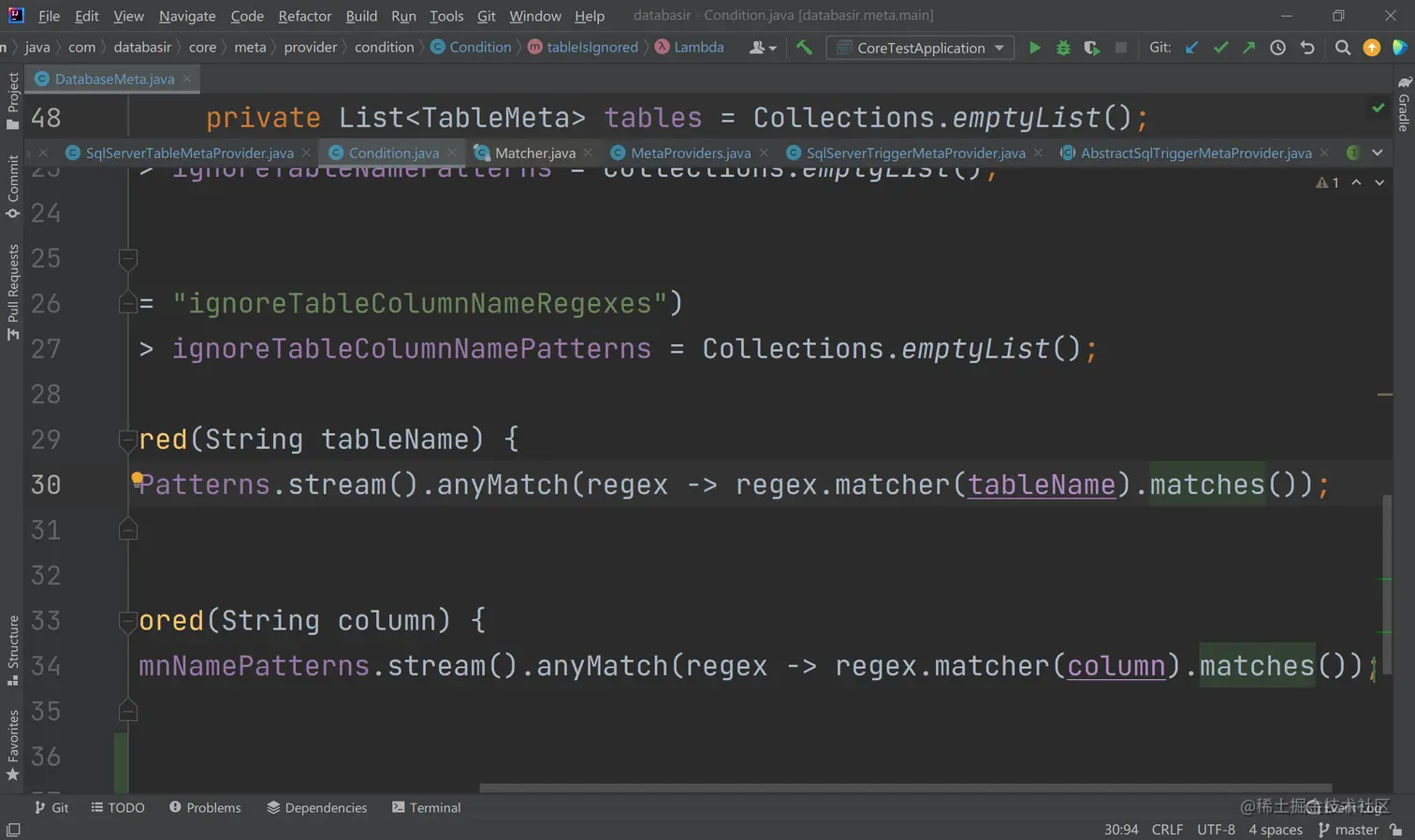Open the Dependencies tool window
This screenshot has width=1415, height=840.
pyautogui.click(x=316, y=807)
